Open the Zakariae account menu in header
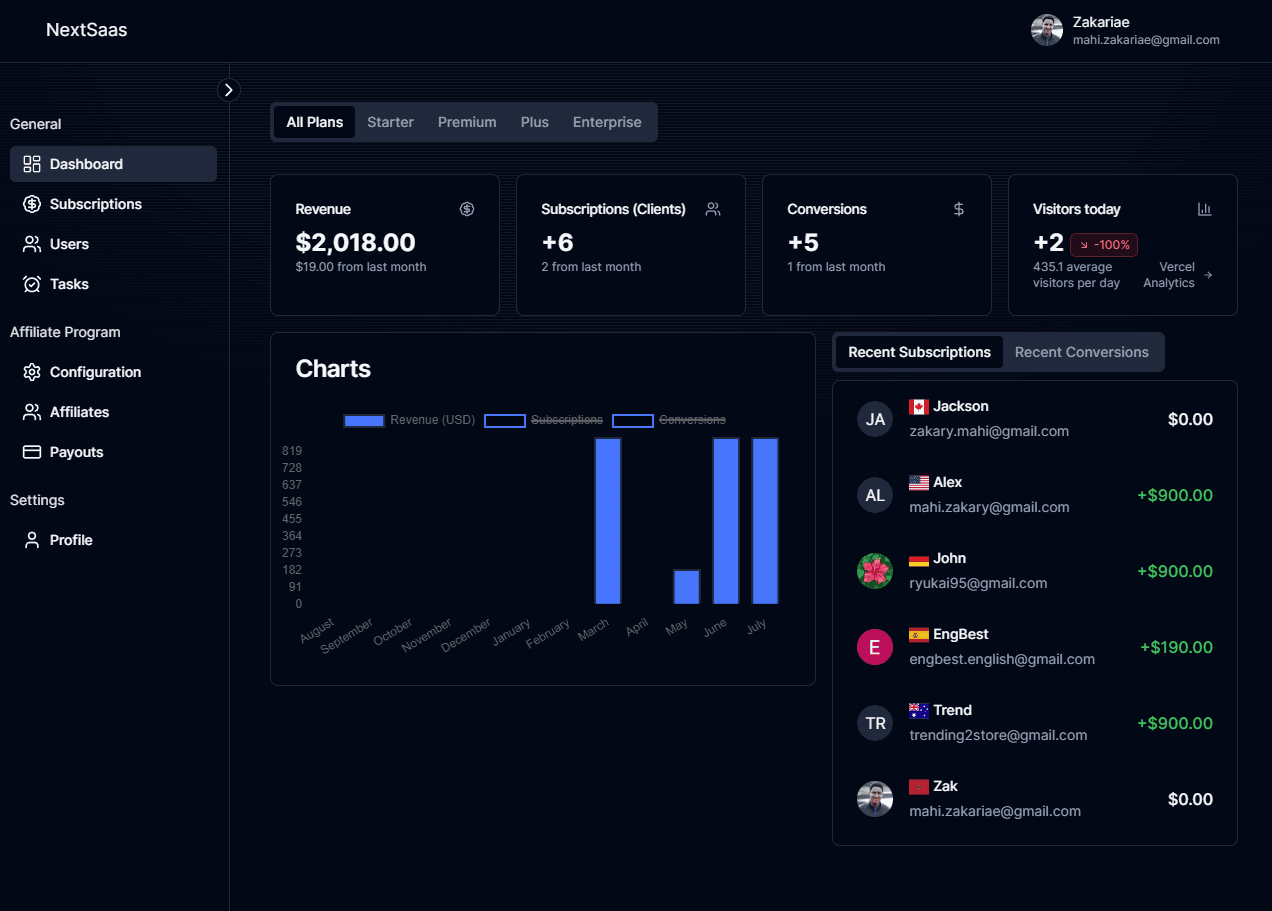This screenshot has width=1272, height=911. 1124,30
